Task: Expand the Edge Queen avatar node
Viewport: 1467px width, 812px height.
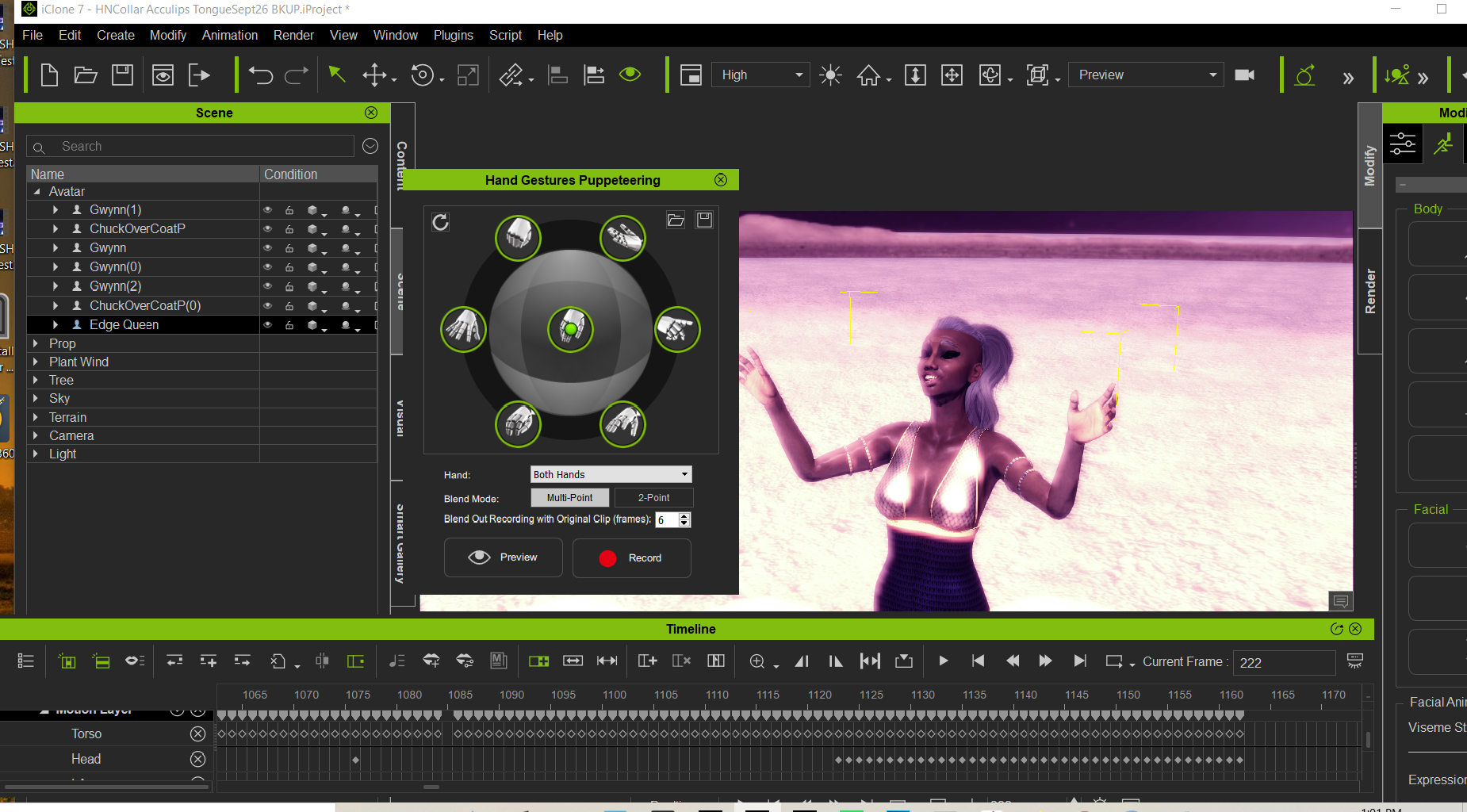Action: [x=56, y=325]
